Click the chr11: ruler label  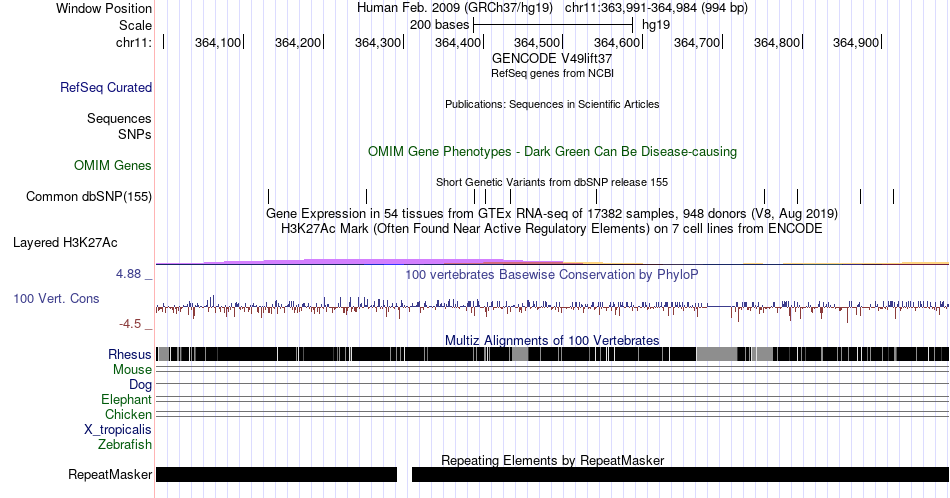(x=134, y=42)
